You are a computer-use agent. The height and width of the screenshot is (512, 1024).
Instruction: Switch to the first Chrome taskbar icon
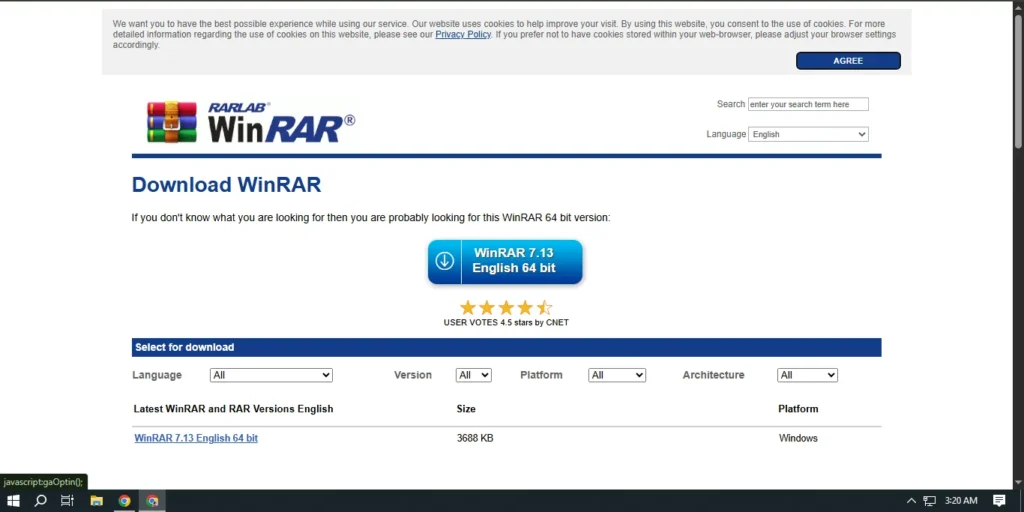coord(124,501)
